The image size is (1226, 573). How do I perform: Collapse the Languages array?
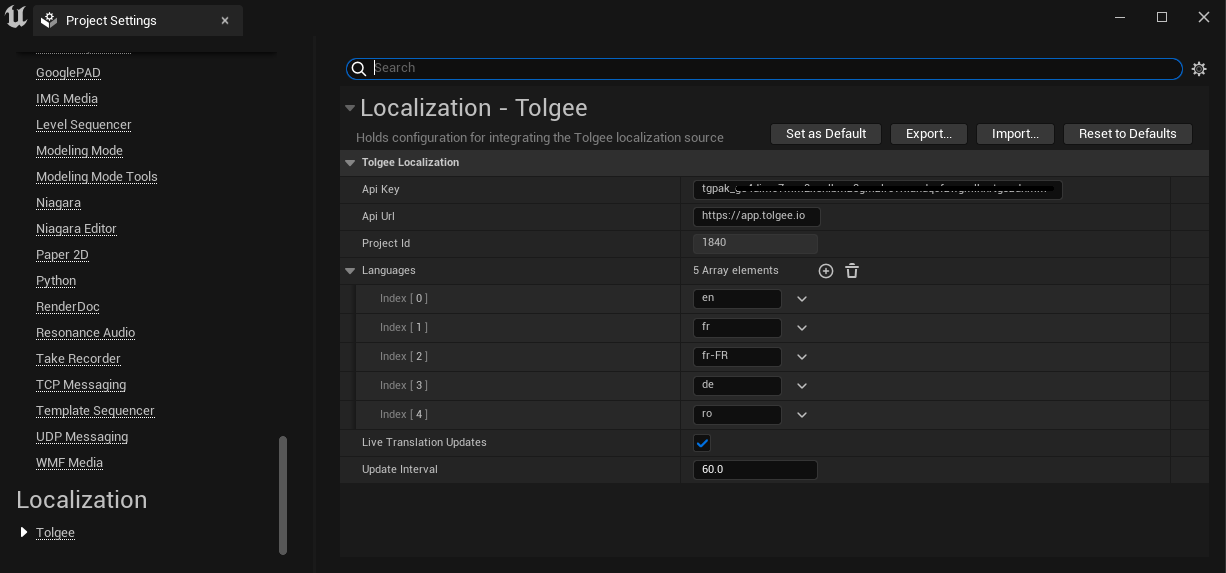point(350,271)
